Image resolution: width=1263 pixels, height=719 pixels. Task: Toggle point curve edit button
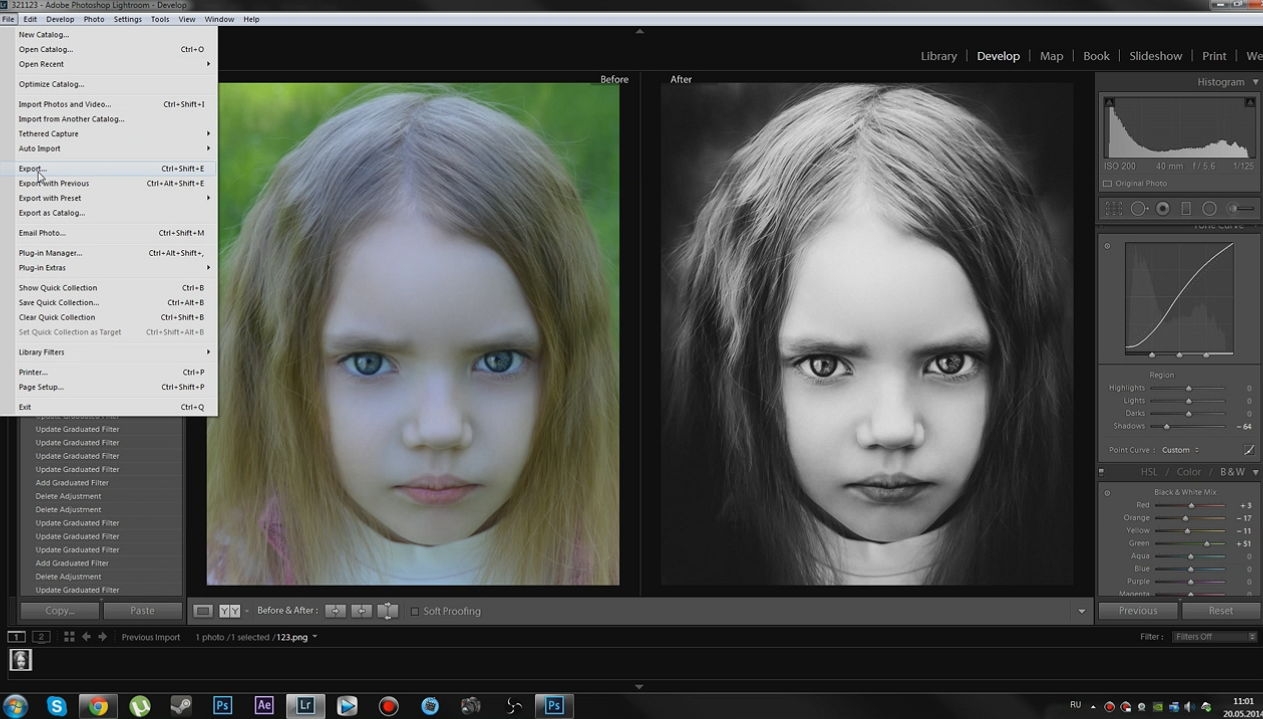point(1249,450)
